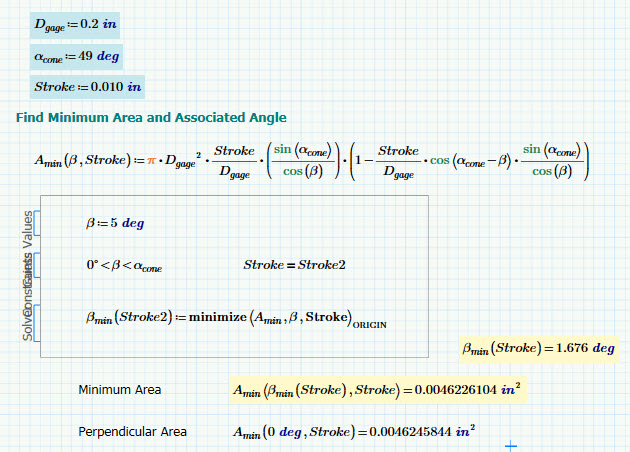The width and height of the screenshot is (630, 452).
Task: Click the 'Perpendicular Area' text label
Action: 133,432
